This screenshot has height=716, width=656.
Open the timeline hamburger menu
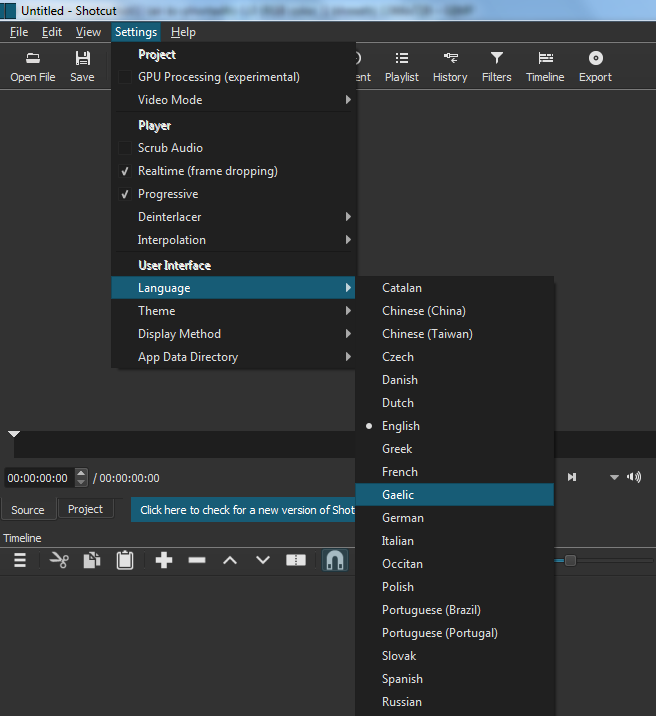coord(20,560)
